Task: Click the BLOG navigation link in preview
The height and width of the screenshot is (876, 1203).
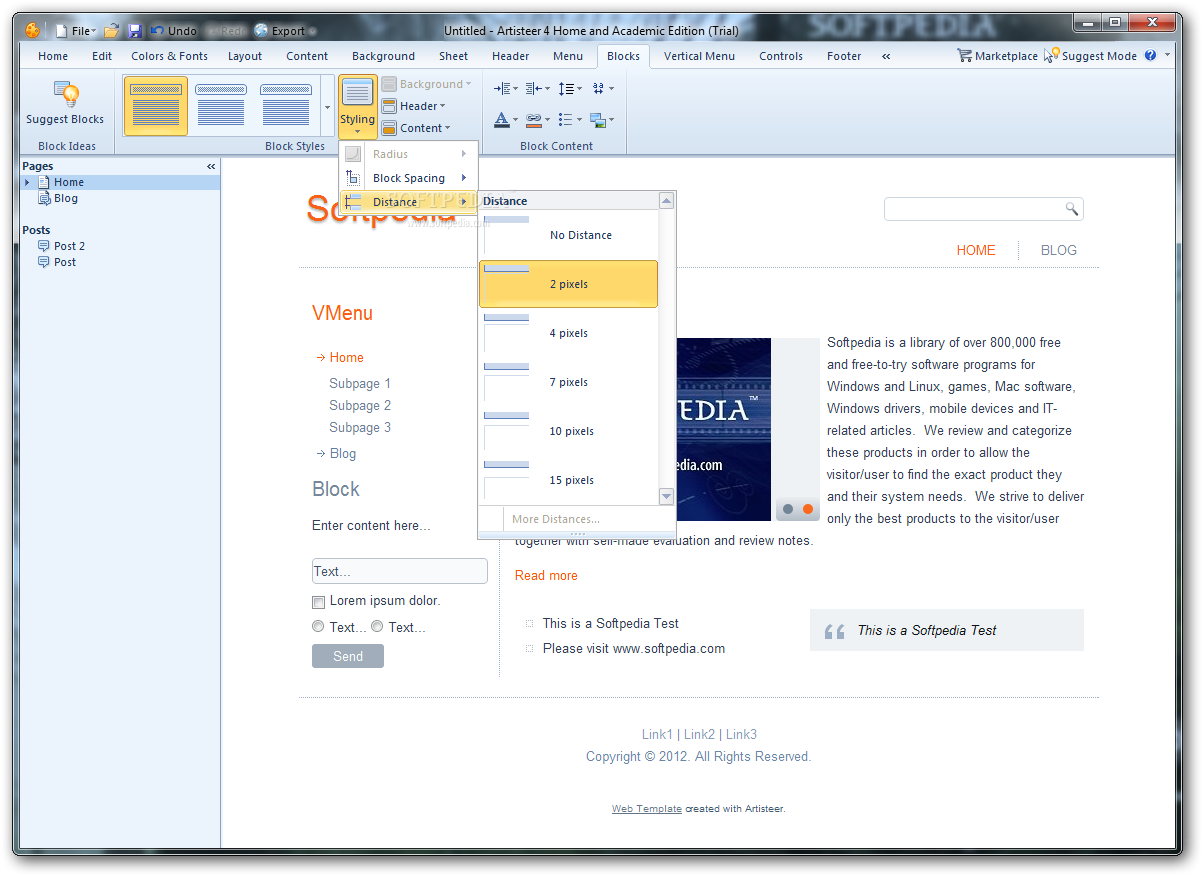Action: (1059, 250)
